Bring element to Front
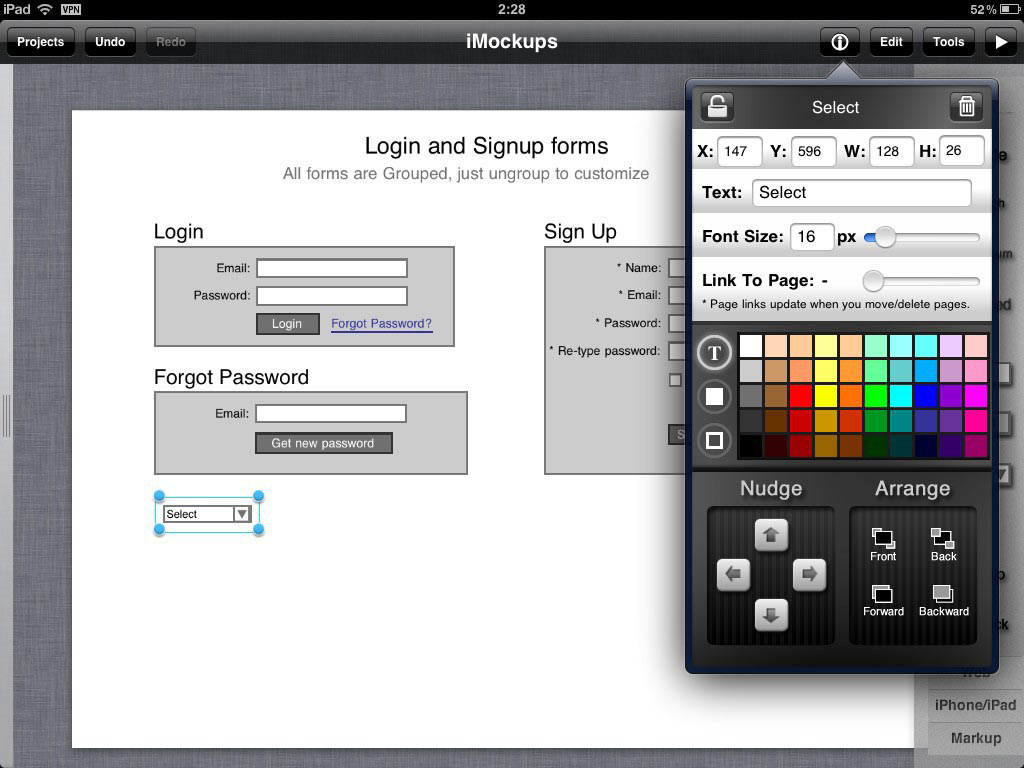The image size is (1024, 768). pos(883,545)
